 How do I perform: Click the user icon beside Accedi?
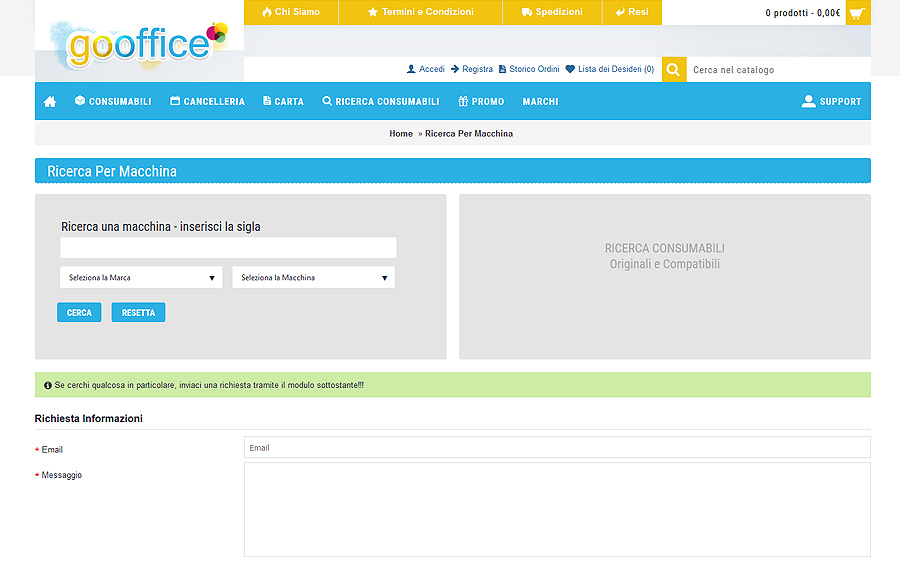coord(411,69)
